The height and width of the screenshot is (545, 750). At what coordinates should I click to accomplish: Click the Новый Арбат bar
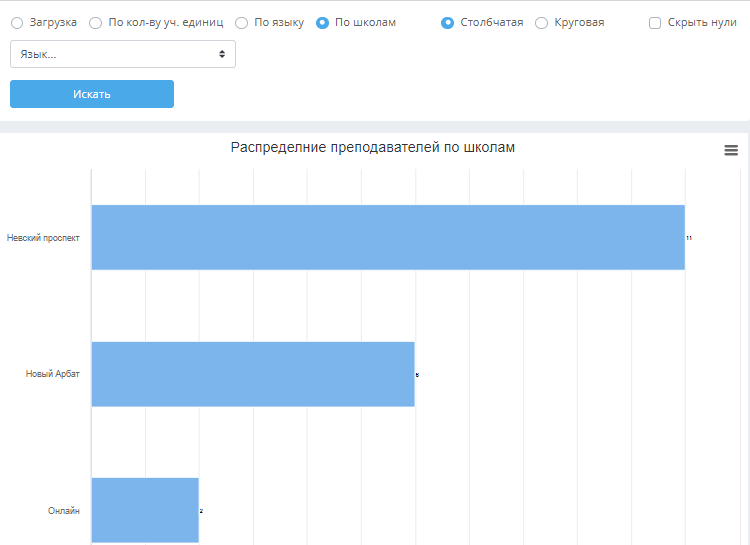pyautogui.click(x=253, y=374)
